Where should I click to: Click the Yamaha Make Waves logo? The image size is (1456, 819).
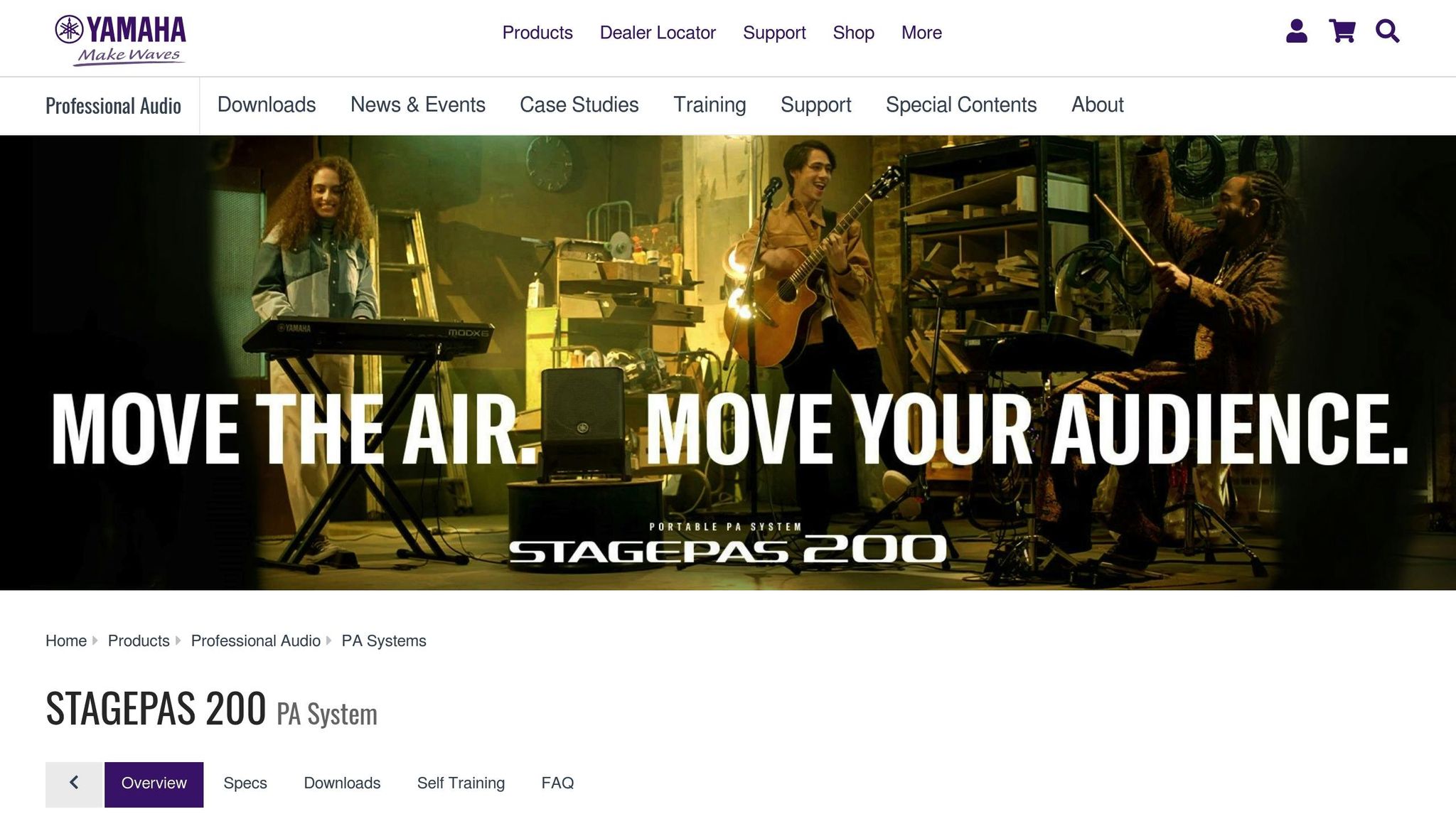[120, 41]
